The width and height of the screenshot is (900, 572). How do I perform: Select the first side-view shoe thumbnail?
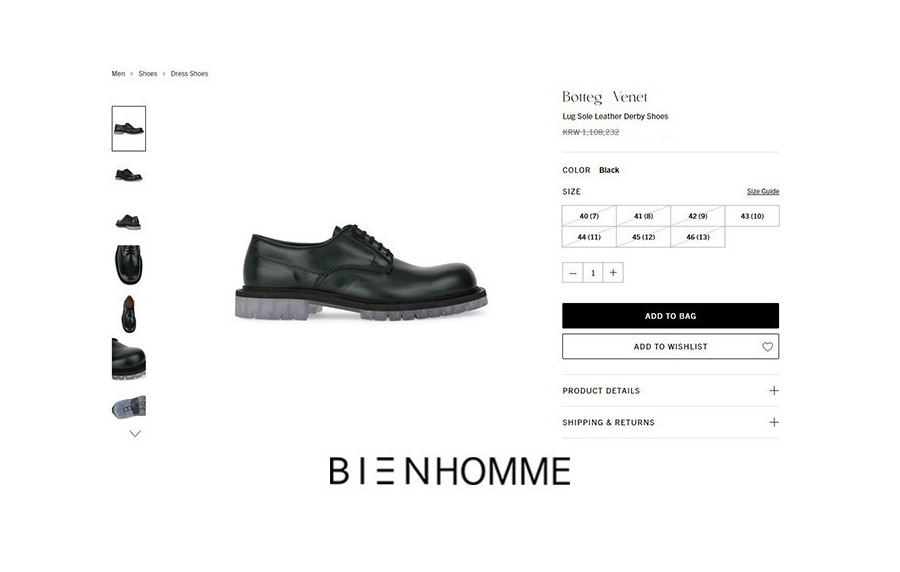(129, 129)
